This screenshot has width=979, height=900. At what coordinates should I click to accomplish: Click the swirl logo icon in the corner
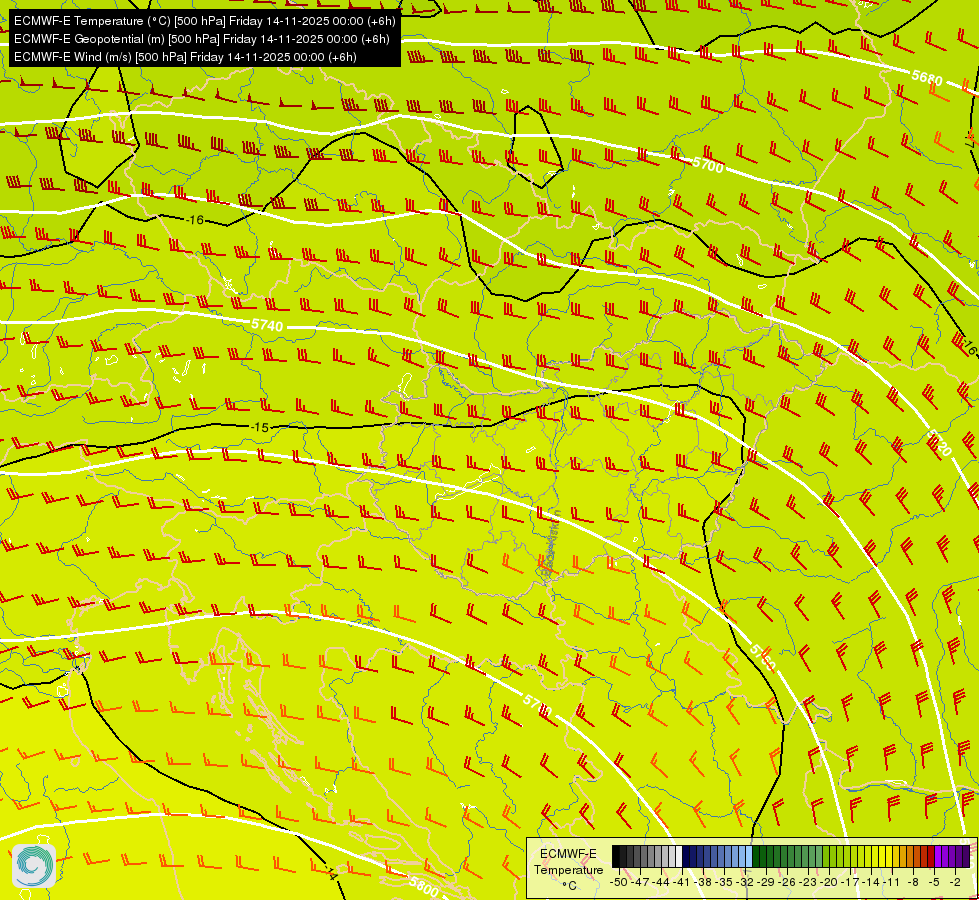(x=34, y=866)
